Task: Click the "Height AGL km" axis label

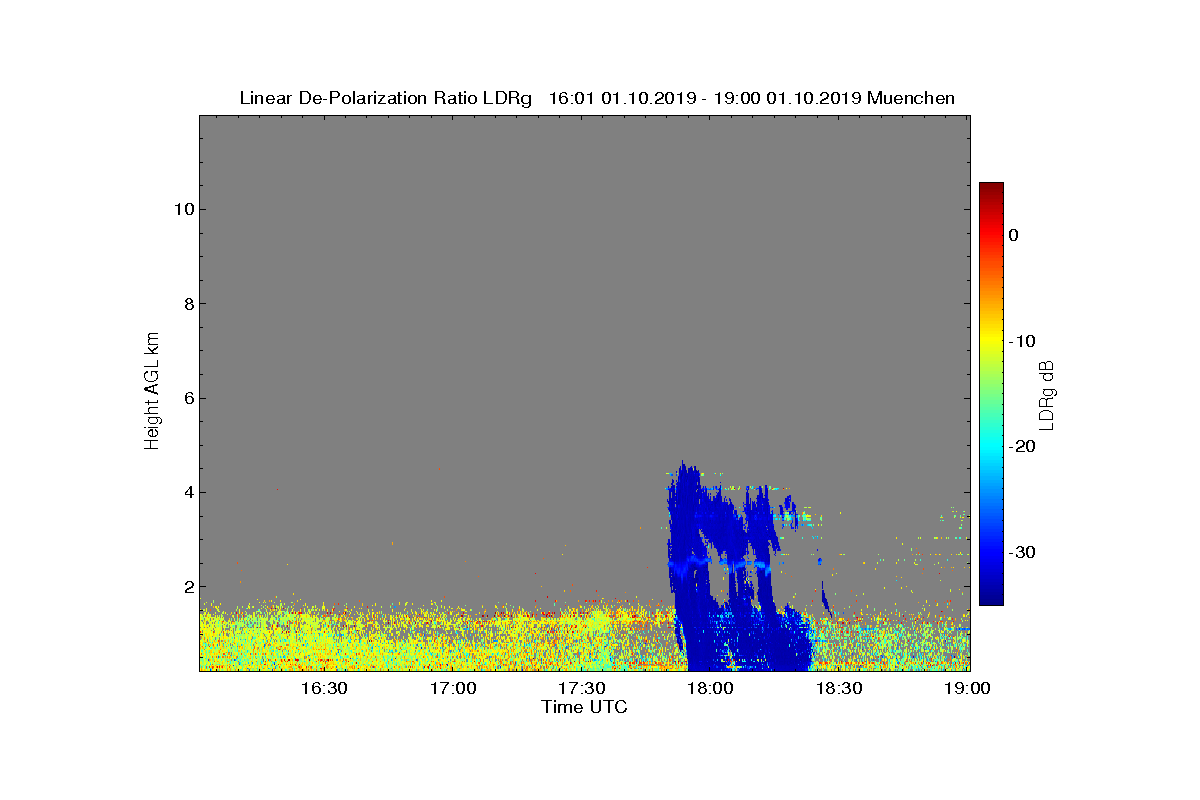Action: point(152,392)
